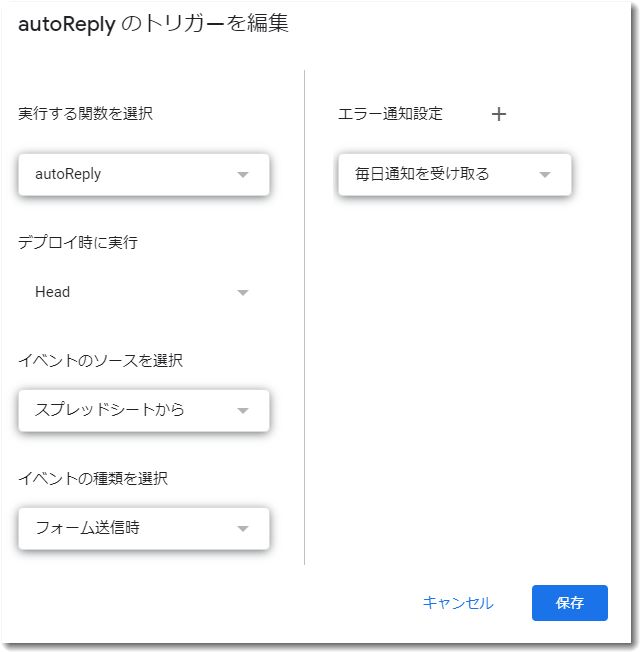Add an error notification with plus icon
The height and width of the screenshot is (652, 640).
click(x=499, y=114)
